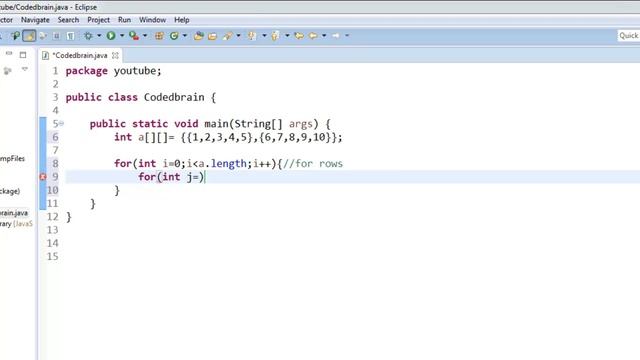Go to Next Annotation icon
Screen dimensions: 640x360
(x=252, y=36)
